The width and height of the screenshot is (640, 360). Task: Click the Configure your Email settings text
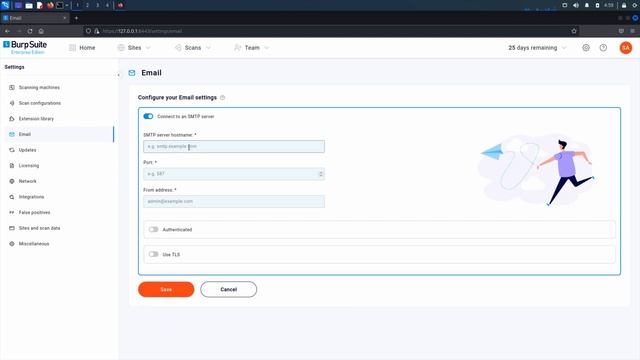177,98
